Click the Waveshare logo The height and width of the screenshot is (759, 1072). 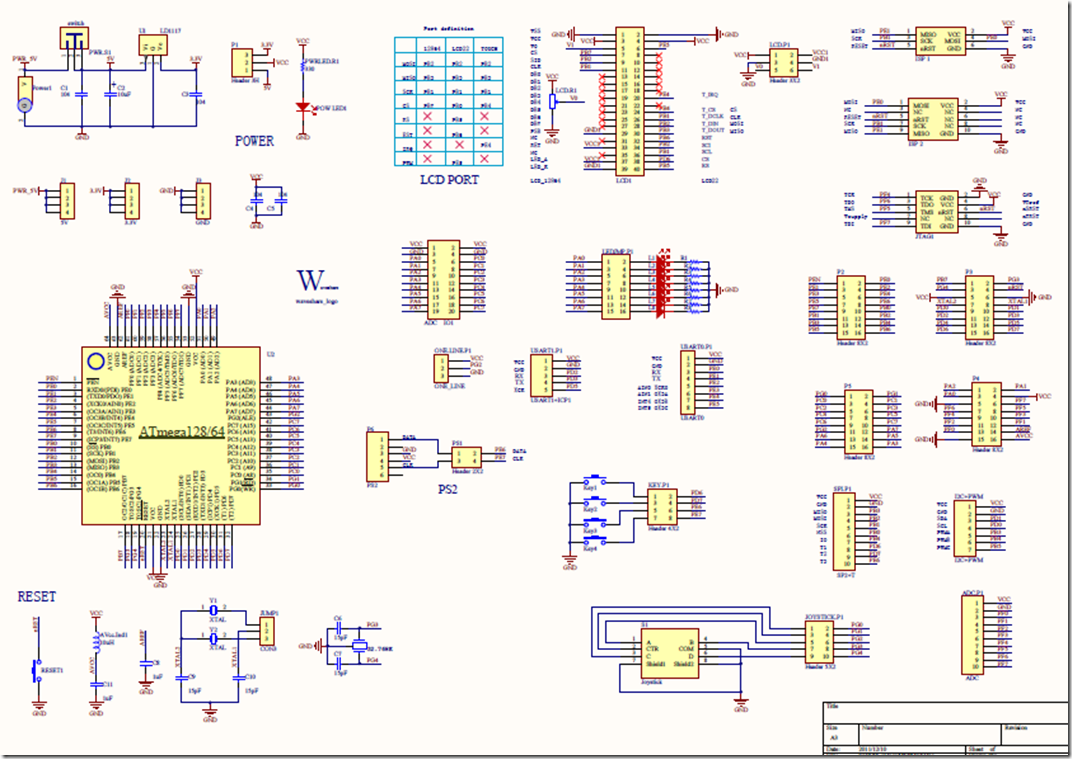point(317,281)
